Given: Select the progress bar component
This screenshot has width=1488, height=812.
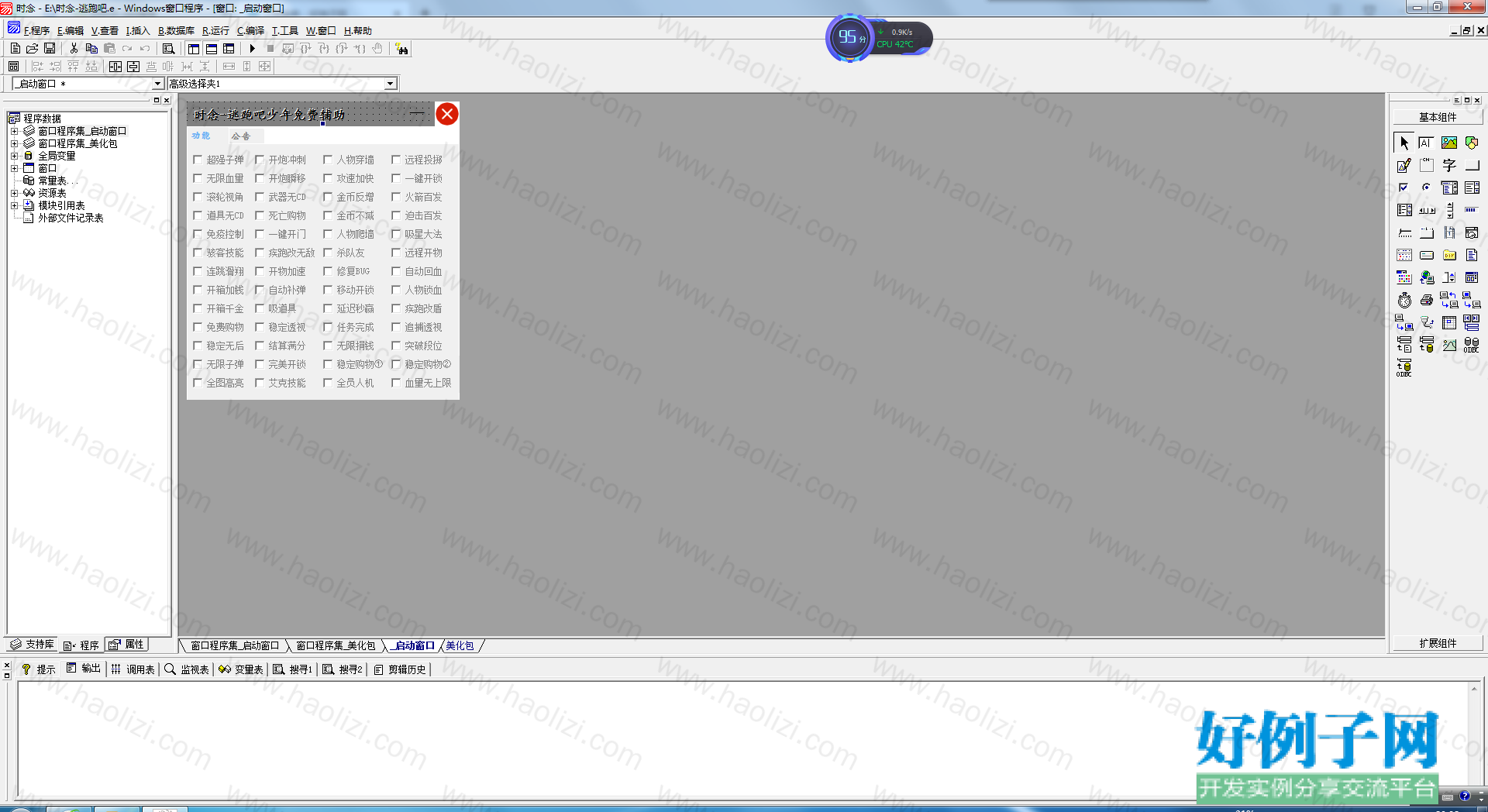Looking at the screenshot, I should tap(1471, 210).
